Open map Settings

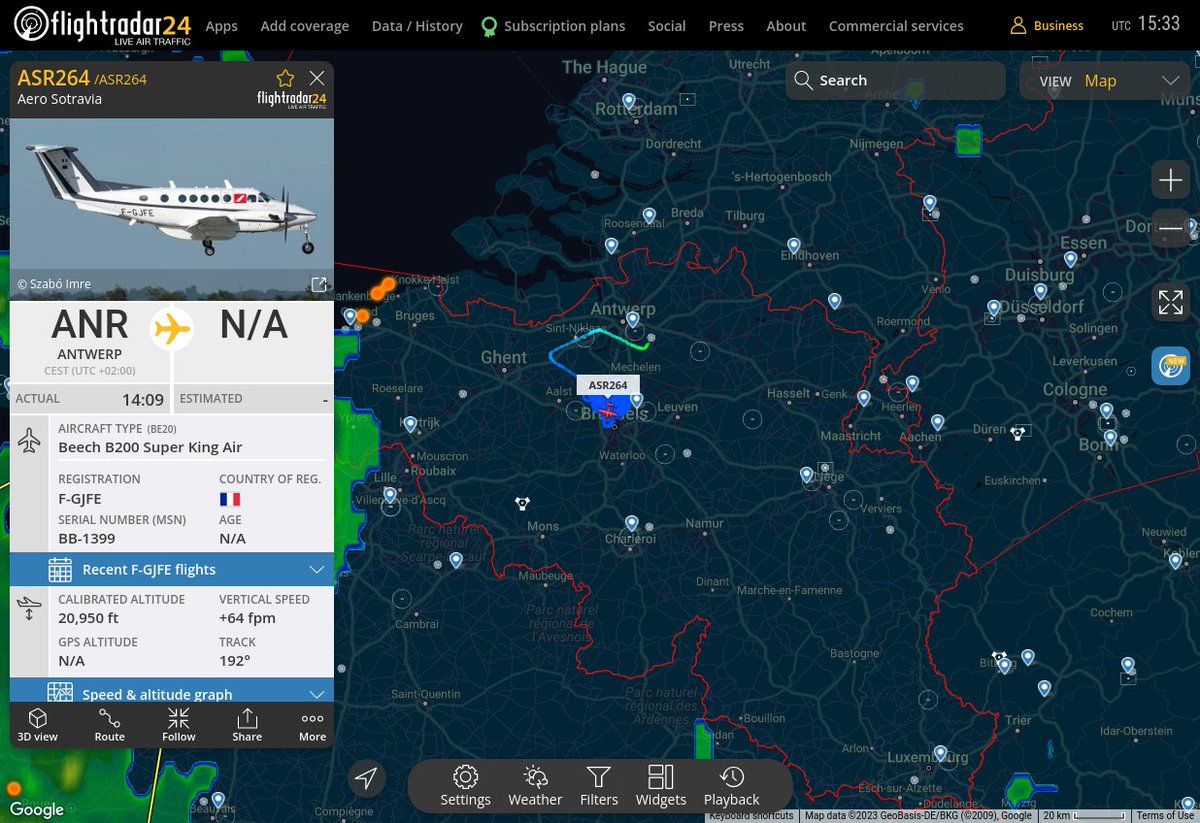click(465, 785)
